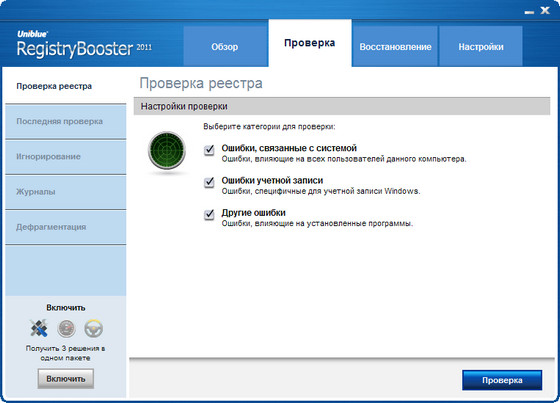The width and height of the screenshot is (560, 403).
Task: Disable "Другие ошибки" checkbox
Action: pos(209,214)
